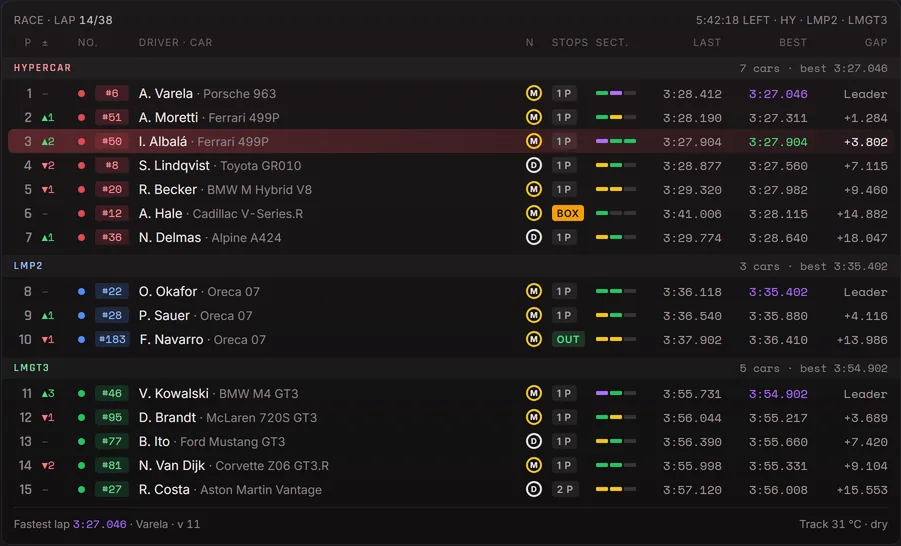Click the medium tyre icon for A. Moretti

[x=534, y=117]
